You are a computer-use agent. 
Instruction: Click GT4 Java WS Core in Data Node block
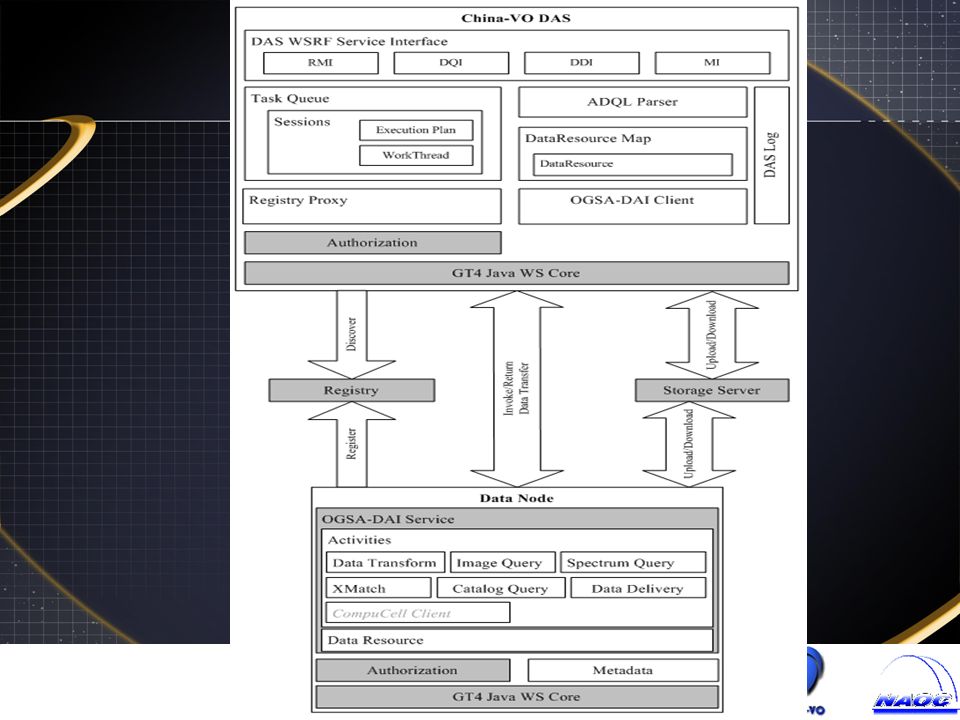click(x=517, y=697)
